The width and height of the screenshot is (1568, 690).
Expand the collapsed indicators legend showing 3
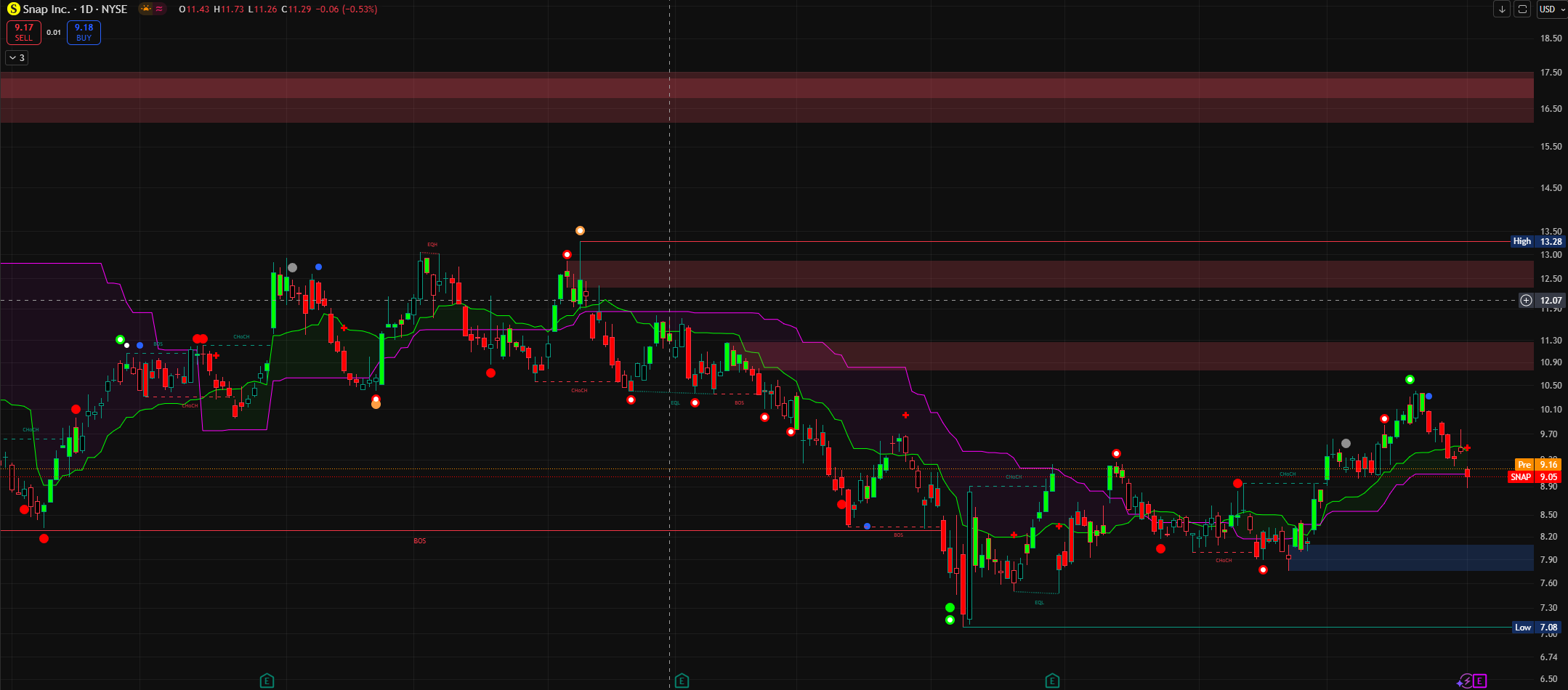(x=17, y=58)
